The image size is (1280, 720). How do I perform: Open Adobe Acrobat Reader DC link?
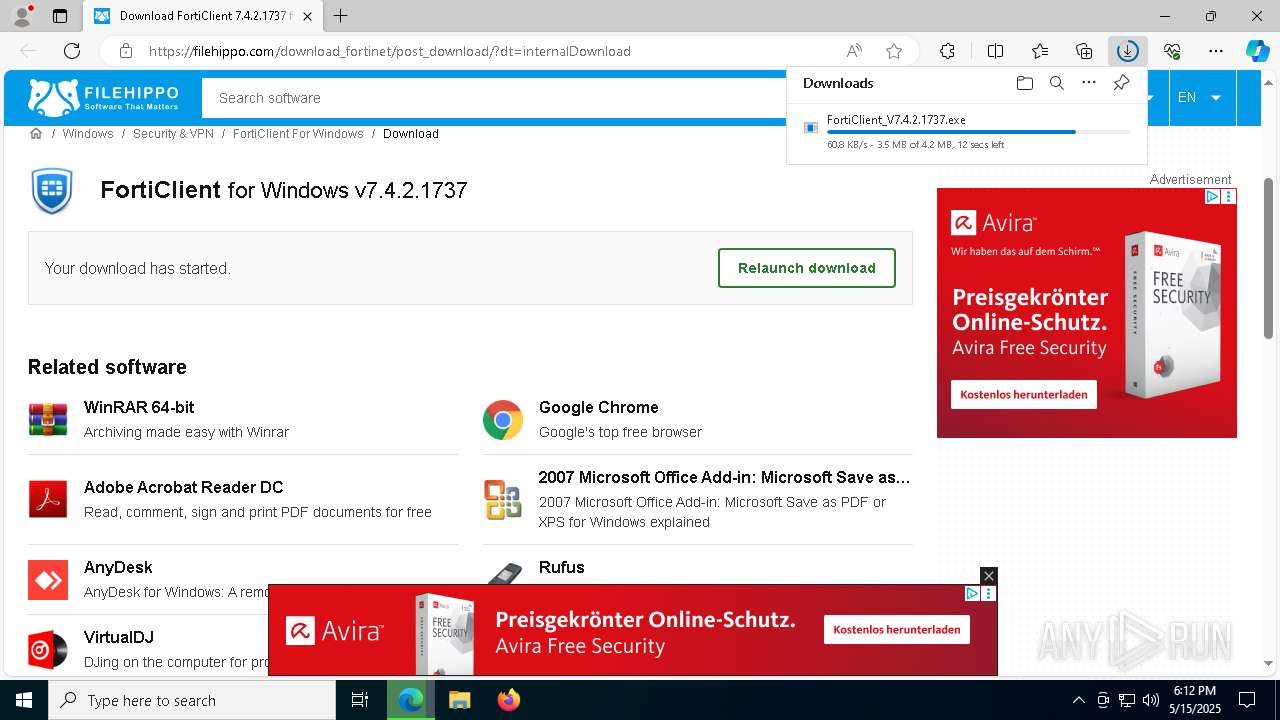(183, 487)
